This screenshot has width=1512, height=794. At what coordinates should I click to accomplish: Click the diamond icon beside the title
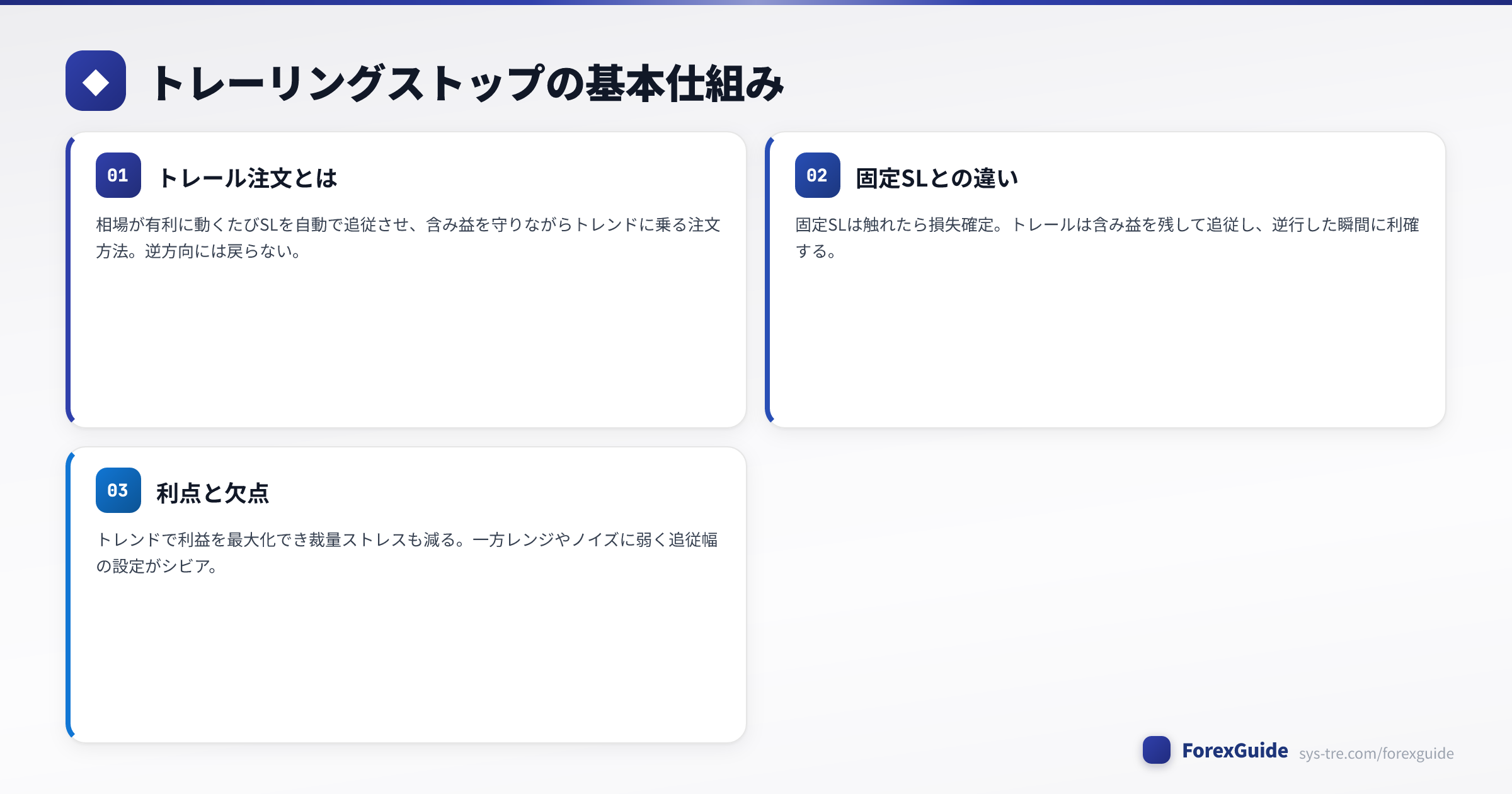[x=96, y=81]
